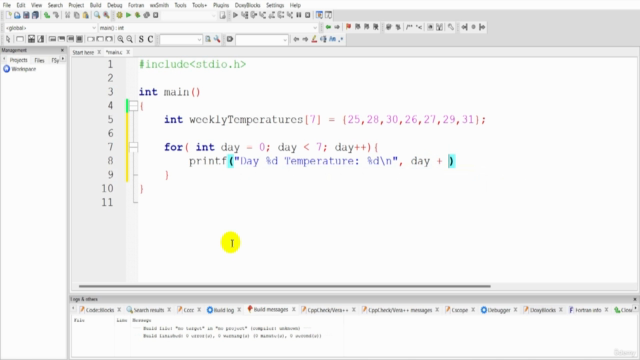Show more Management tabs with right arrow
Viewport: 640px width, 360px height.
click(x=63, y=60)
